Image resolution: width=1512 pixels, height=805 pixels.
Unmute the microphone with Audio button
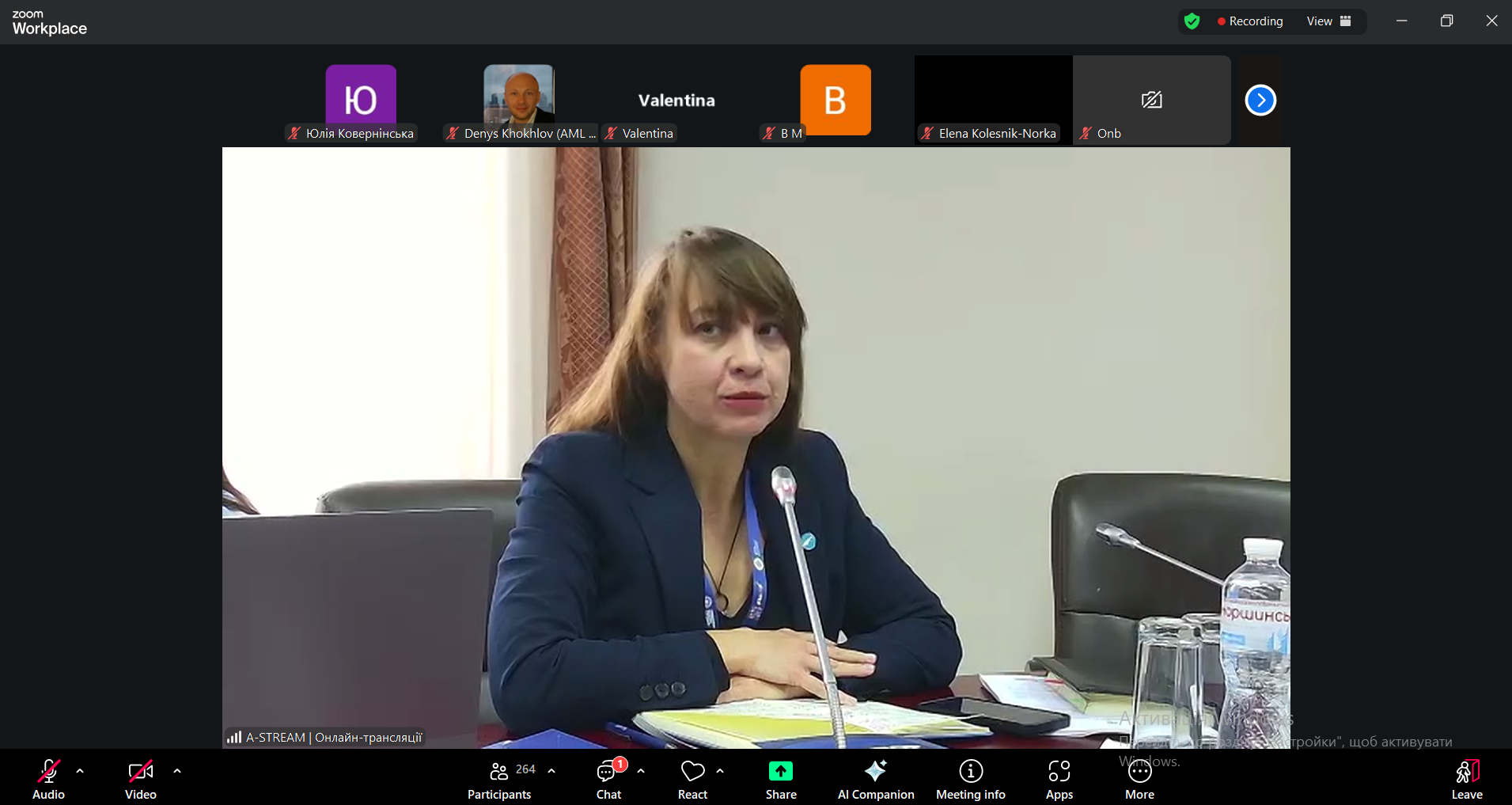click(x=48, y=780)
